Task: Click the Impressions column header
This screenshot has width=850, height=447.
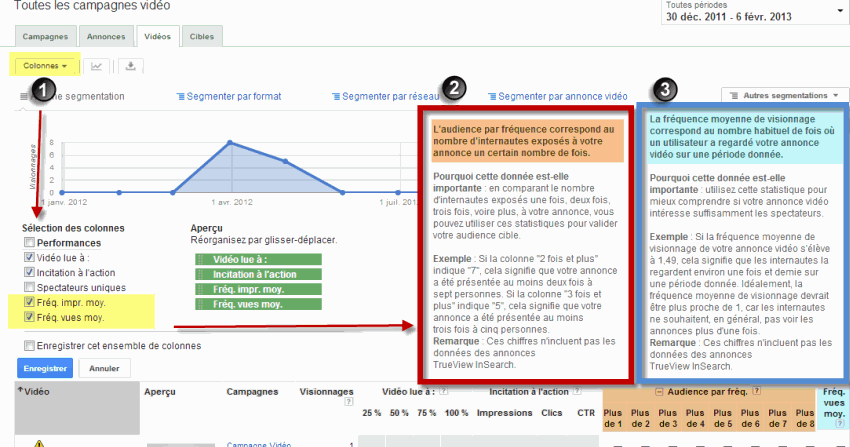Action: coord(504,413)
